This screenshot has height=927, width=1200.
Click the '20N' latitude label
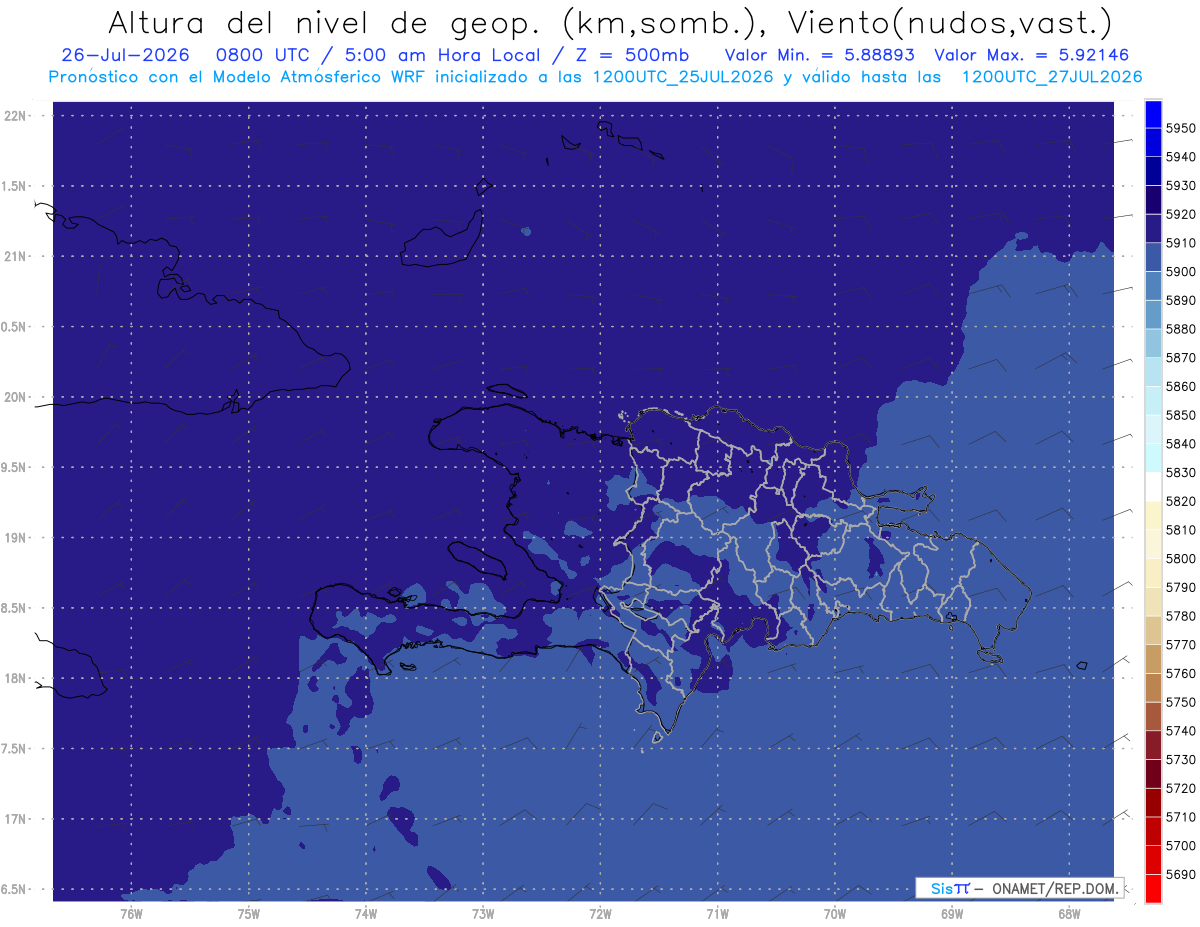click(17, 397)
